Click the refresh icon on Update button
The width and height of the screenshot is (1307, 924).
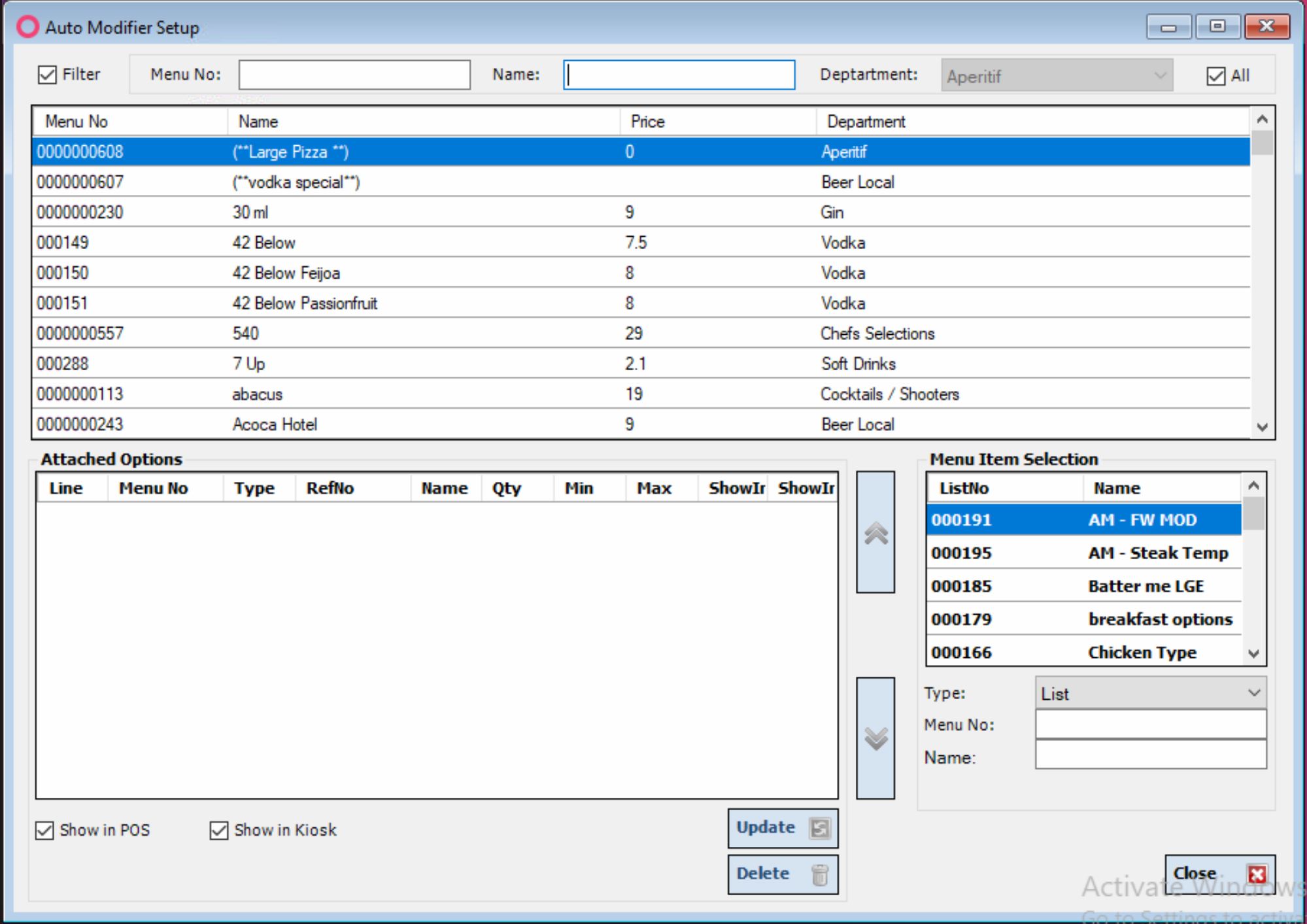820,828
